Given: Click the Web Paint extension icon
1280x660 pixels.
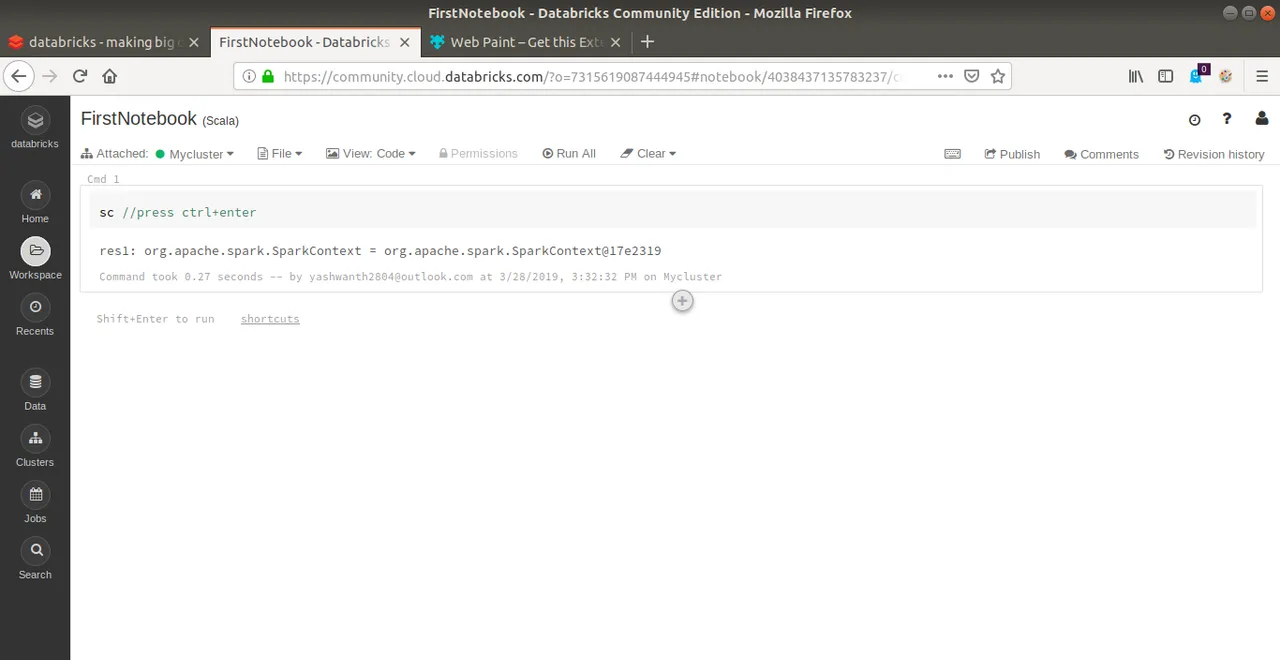Looking at the screenshot, I should (1226, 76).
